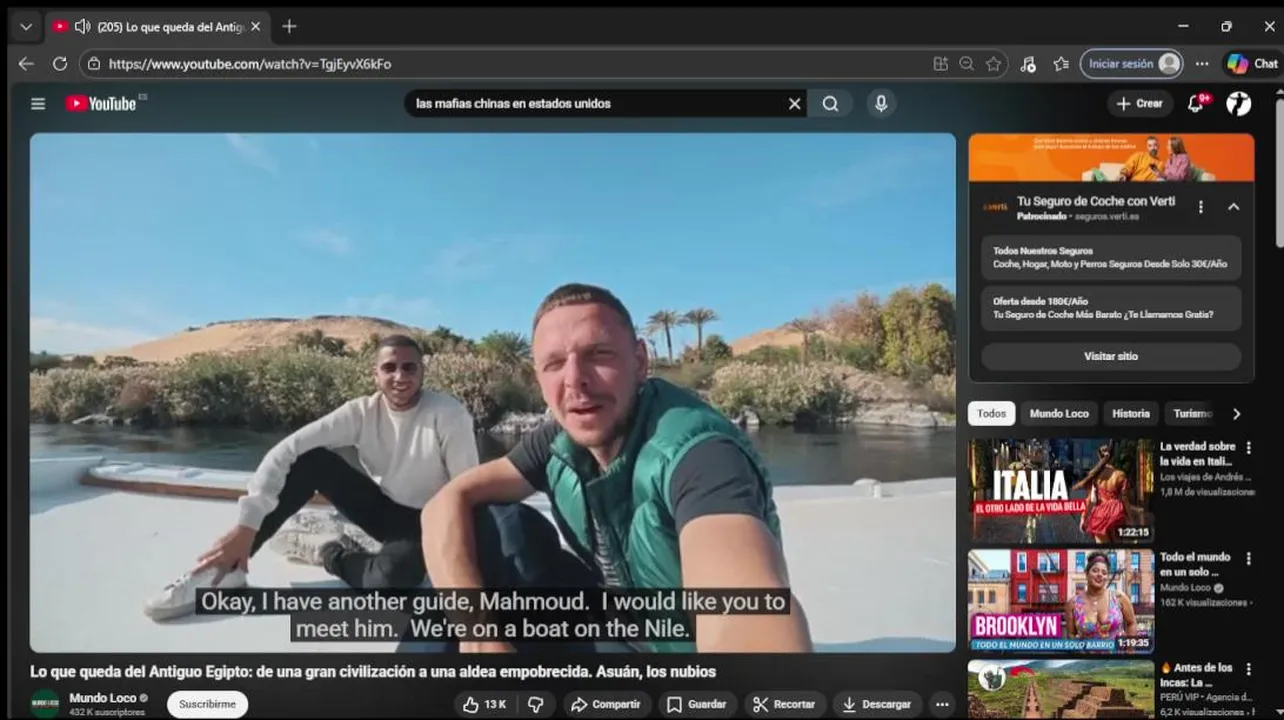Screen dimensions: 1284x720
Task: Open the account avatar menu
Action: tap(1239, 103)
